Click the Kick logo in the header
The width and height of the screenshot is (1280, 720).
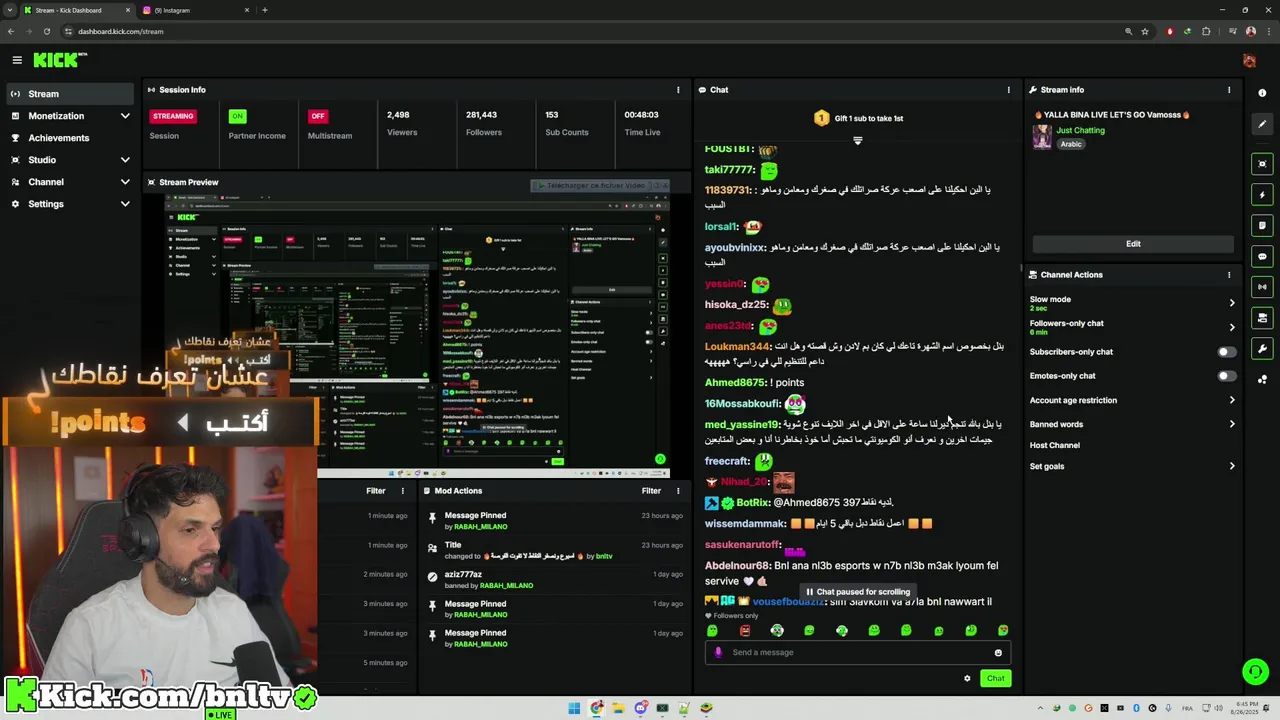click(x=59, y=60)
